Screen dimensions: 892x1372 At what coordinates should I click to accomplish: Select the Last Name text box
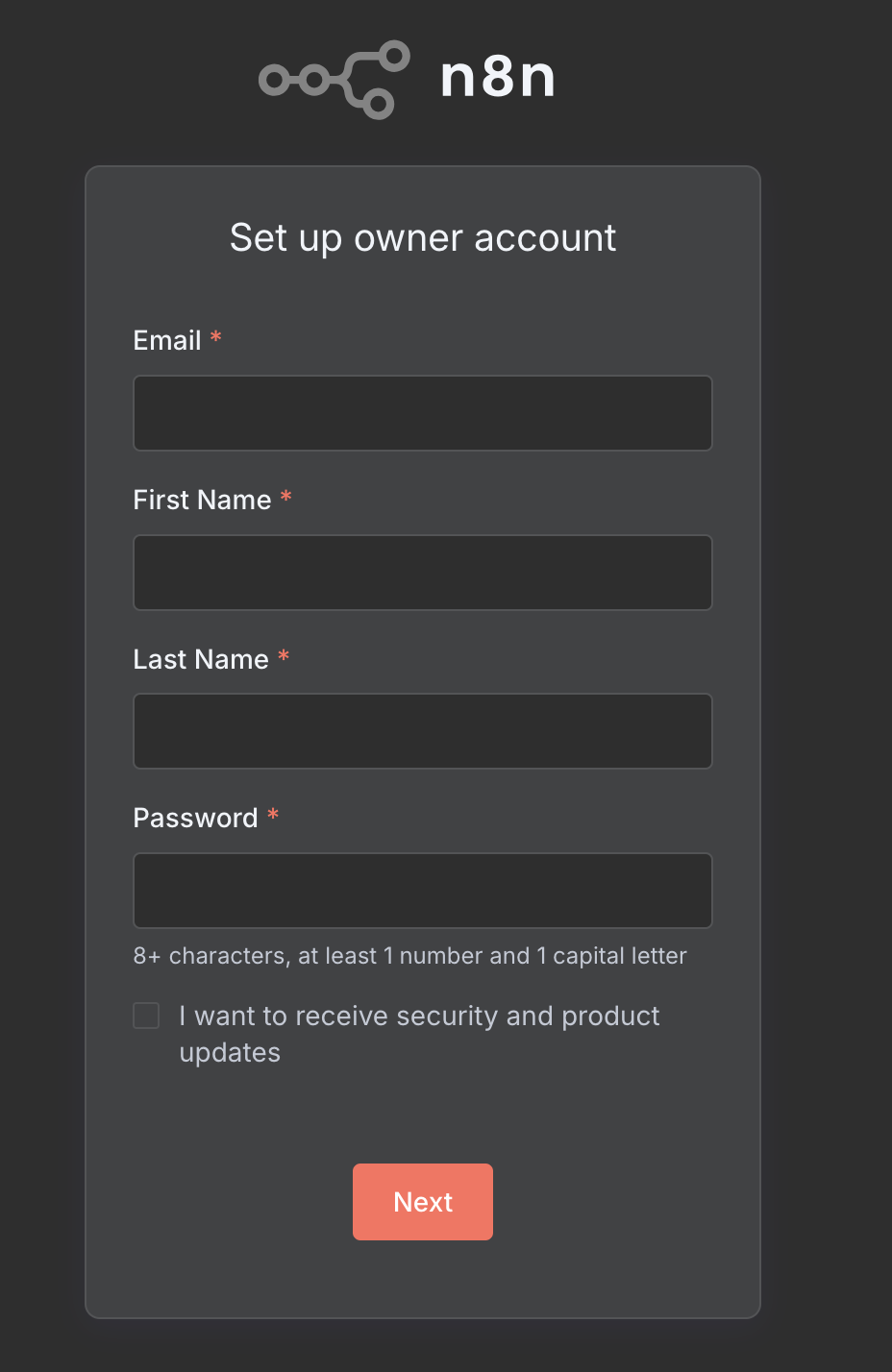click(x=423, y=731)
